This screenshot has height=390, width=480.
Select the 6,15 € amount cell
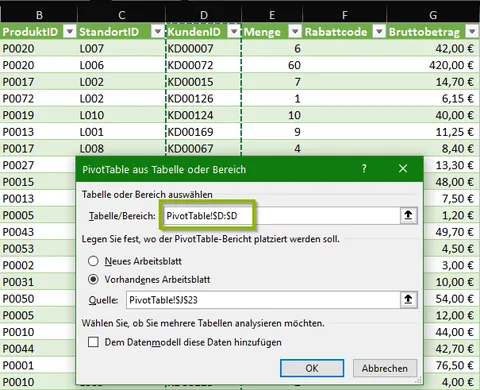pyautogui.click(x=433, y=98)
